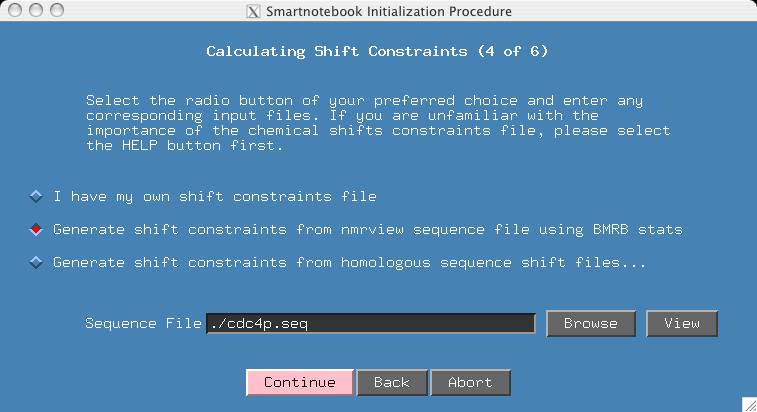
Task: Click the "I have my own shift constraints file" label
Action: tap(215, 196)
